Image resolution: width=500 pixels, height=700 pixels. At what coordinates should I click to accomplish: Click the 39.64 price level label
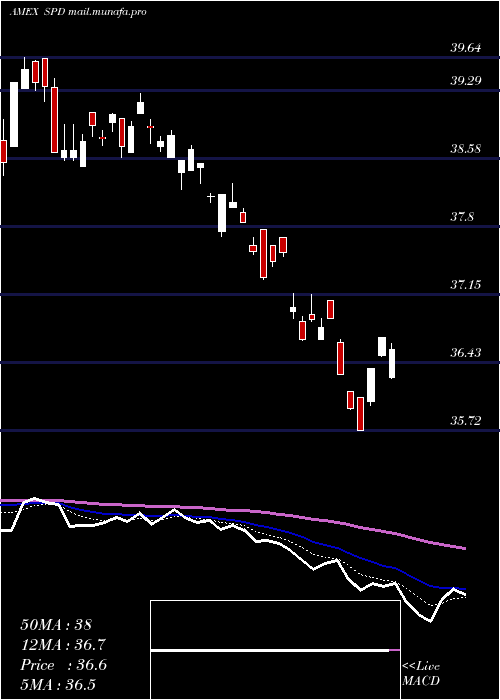[x=466, y=47]
